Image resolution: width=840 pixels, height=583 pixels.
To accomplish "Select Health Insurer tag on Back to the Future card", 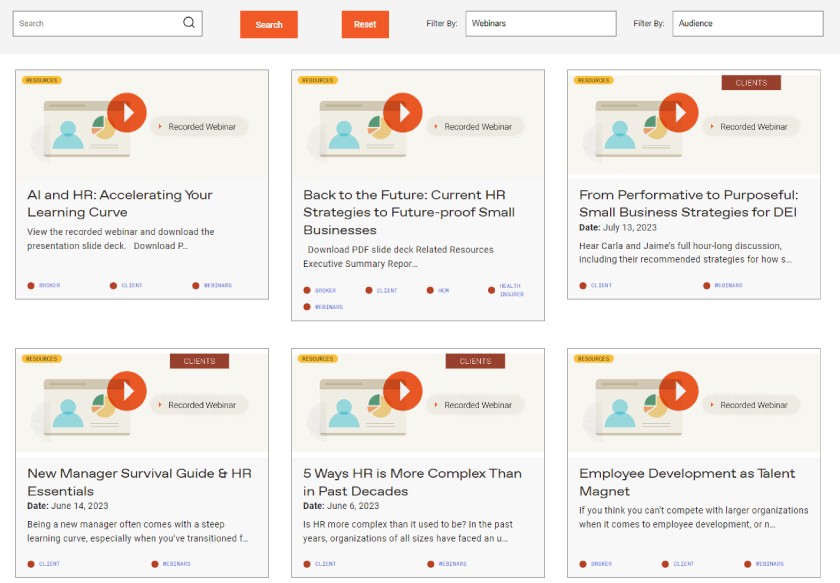I will 506,290.
